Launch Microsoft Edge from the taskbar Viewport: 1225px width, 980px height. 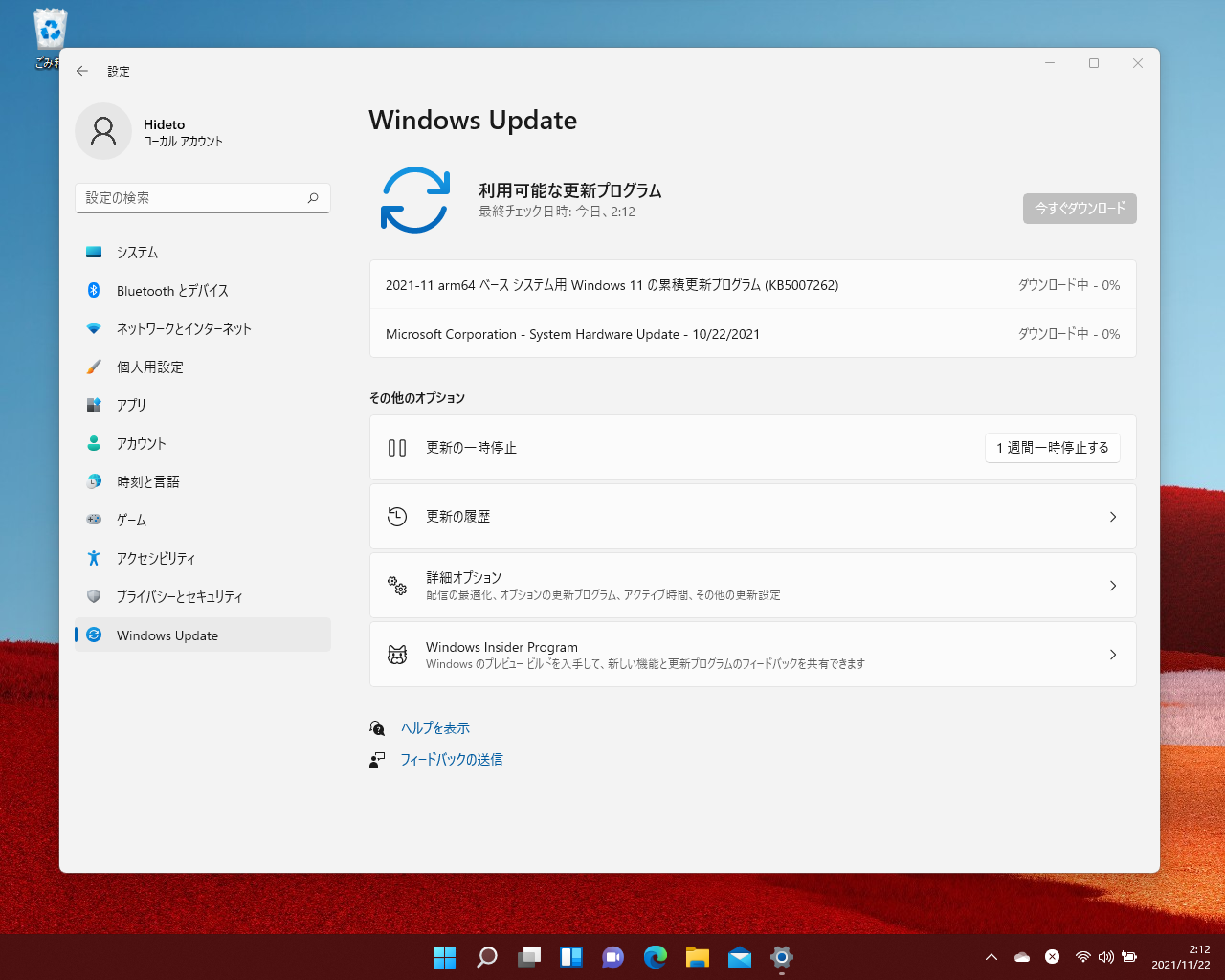pos(655,957)
